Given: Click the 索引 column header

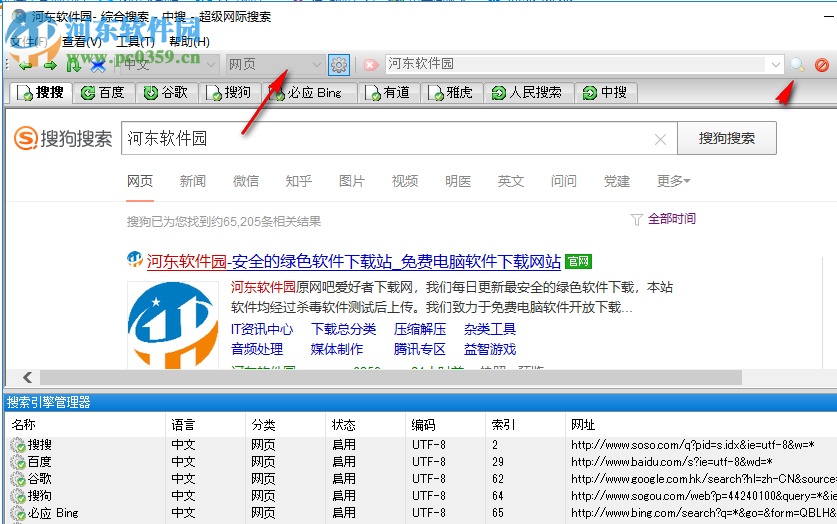Looking at the screenshot, I should [x=525, y=425].
